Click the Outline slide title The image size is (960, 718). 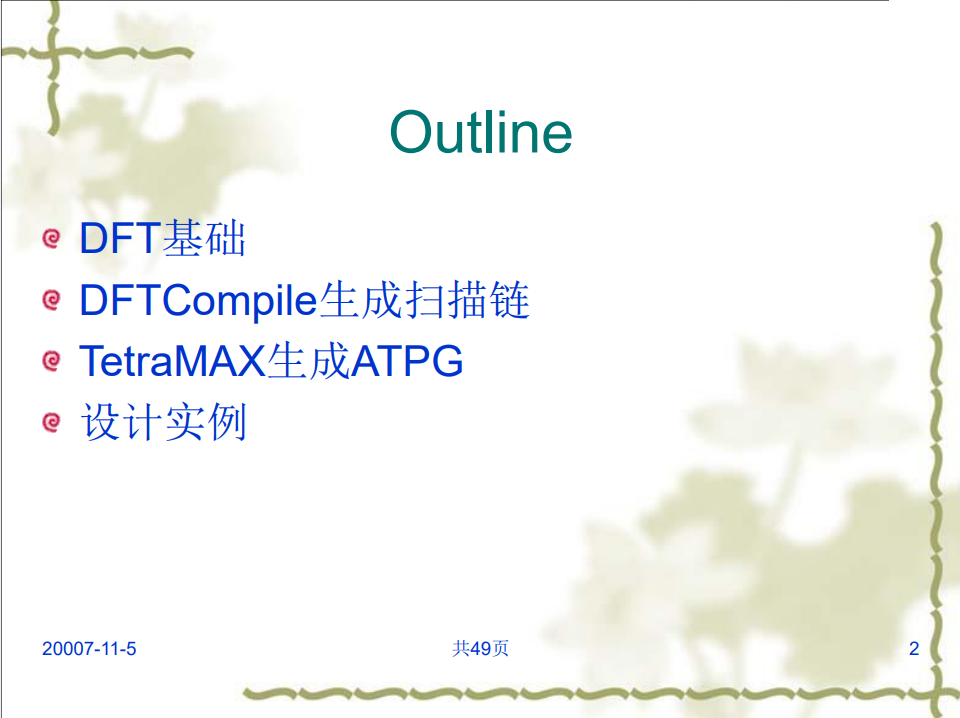click(481, 132)
